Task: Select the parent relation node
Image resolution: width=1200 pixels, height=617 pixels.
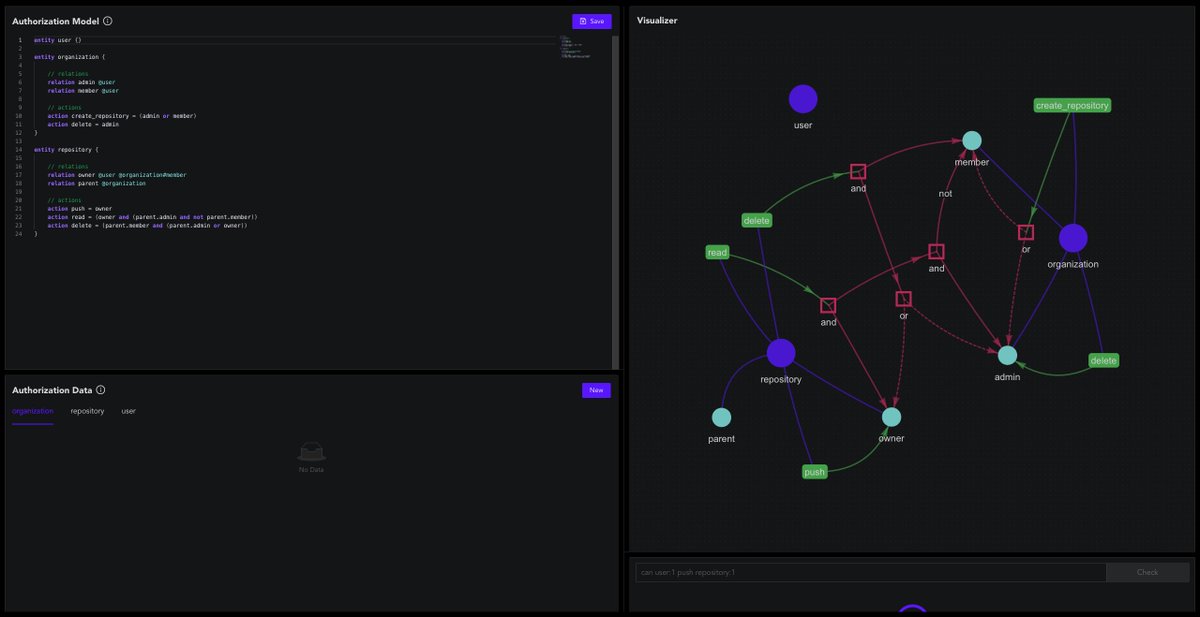Action: click(x=721, y=417)
